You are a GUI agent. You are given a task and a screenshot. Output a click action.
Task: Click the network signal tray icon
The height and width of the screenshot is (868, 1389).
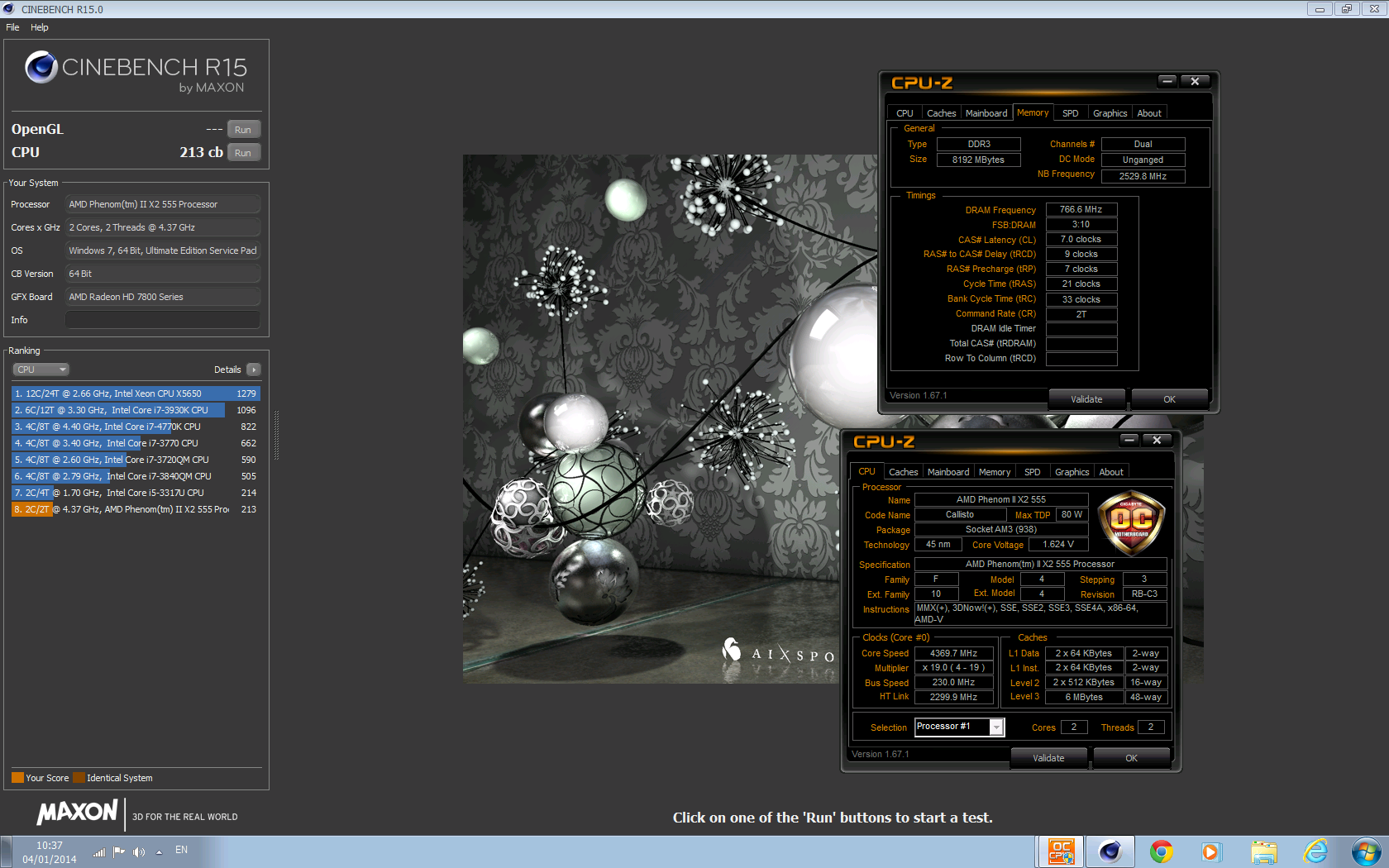[x=99, y=851]
